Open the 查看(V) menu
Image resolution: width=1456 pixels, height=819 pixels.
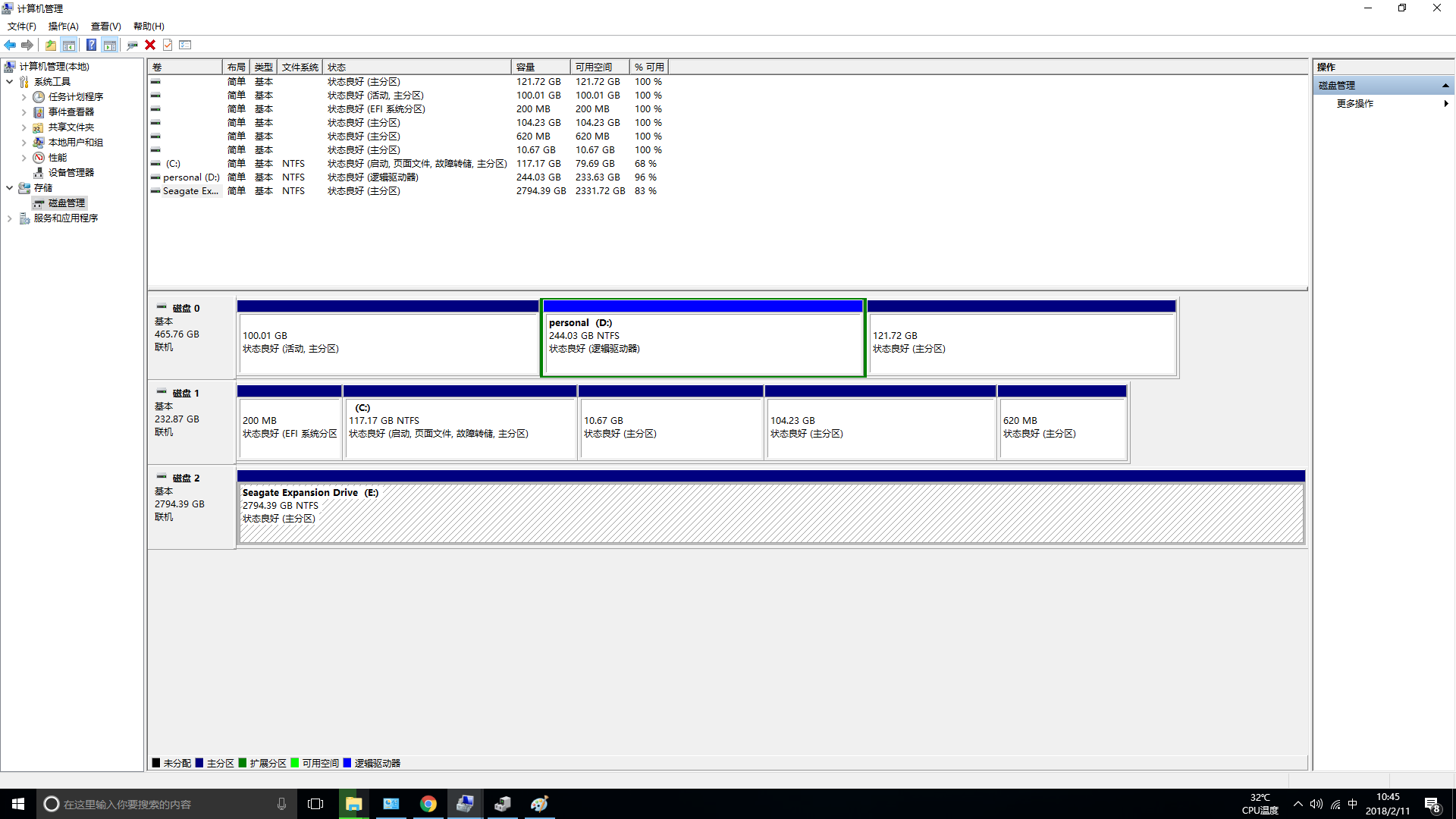coord(105,26)
